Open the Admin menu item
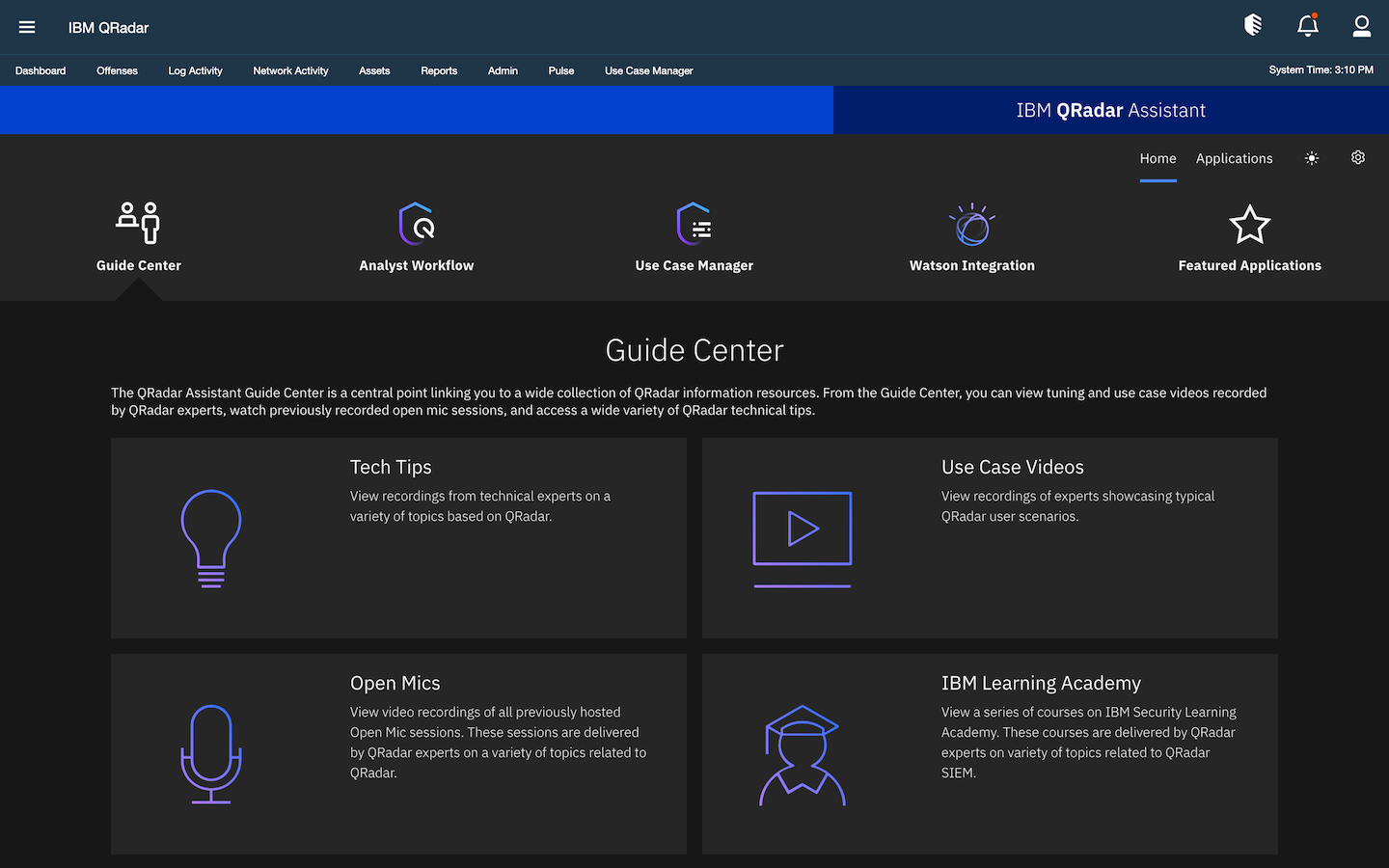Screen dimensions: 1389x868 (503, 70)
